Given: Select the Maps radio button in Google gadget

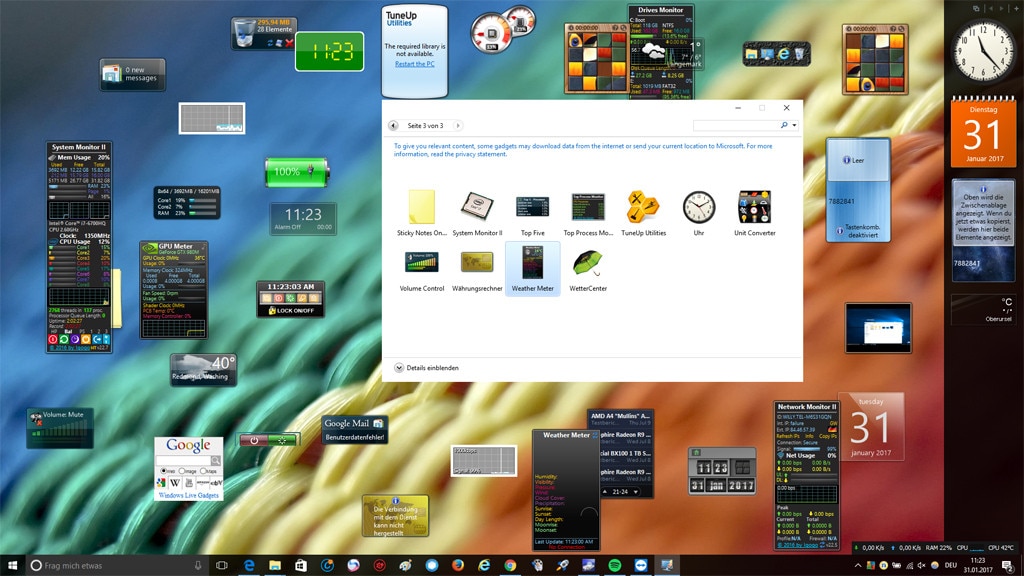Looking at the screenshot, I should click(203, 471).
